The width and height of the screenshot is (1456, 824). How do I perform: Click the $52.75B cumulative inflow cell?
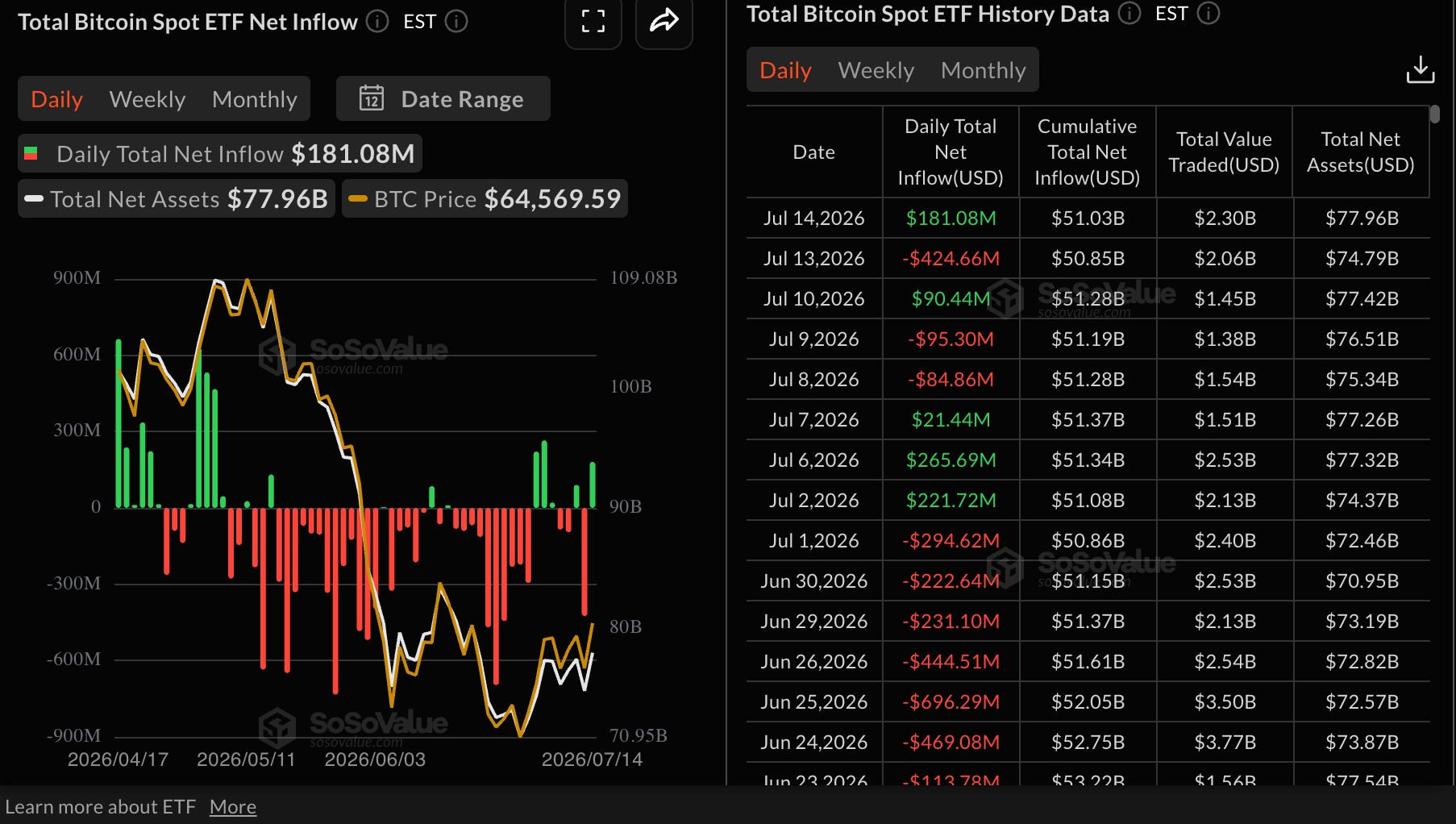click(x=1088, y=743)
